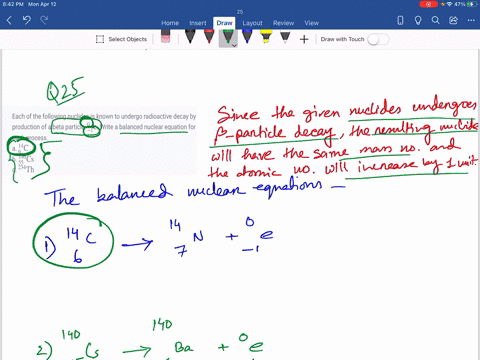
Task: Switch to mobile view icon
Action: pyautogui.click(x=400, y=21)
